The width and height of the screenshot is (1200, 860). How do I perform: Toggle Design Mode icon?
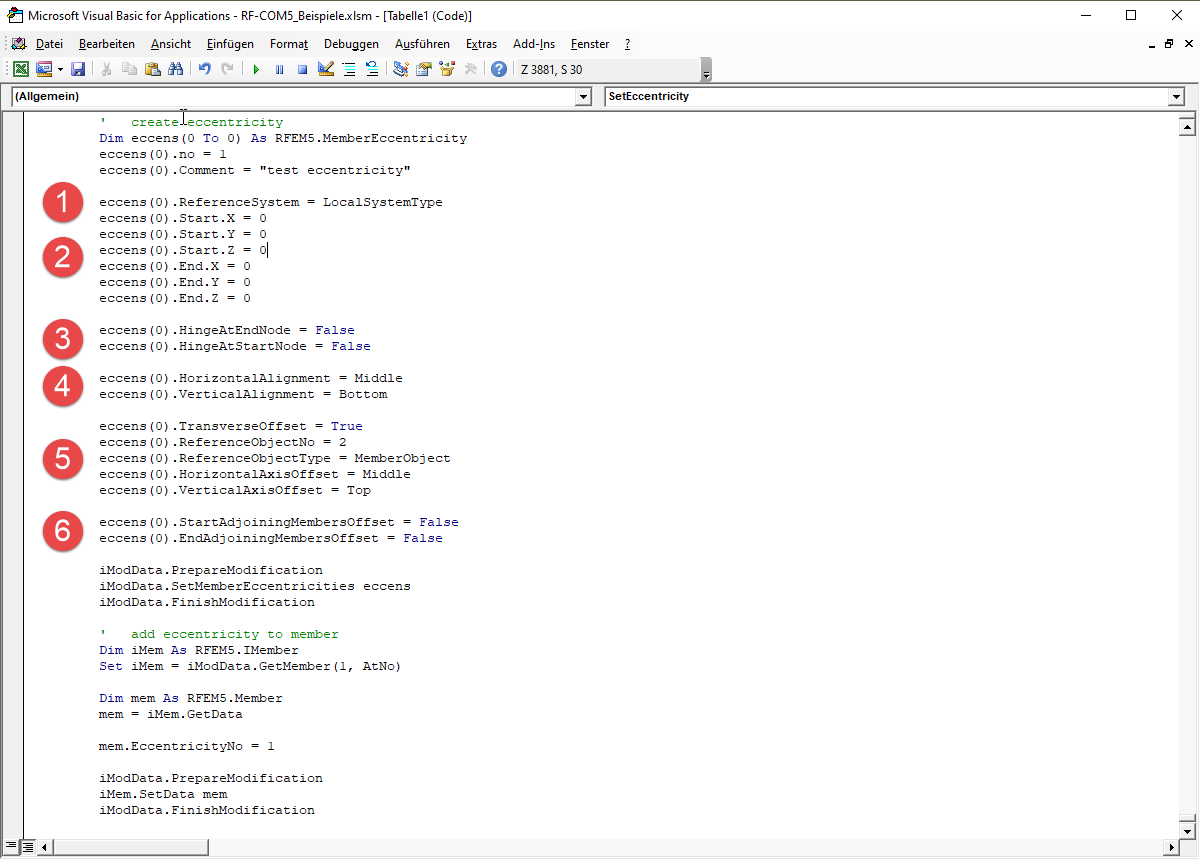[325, 69]
